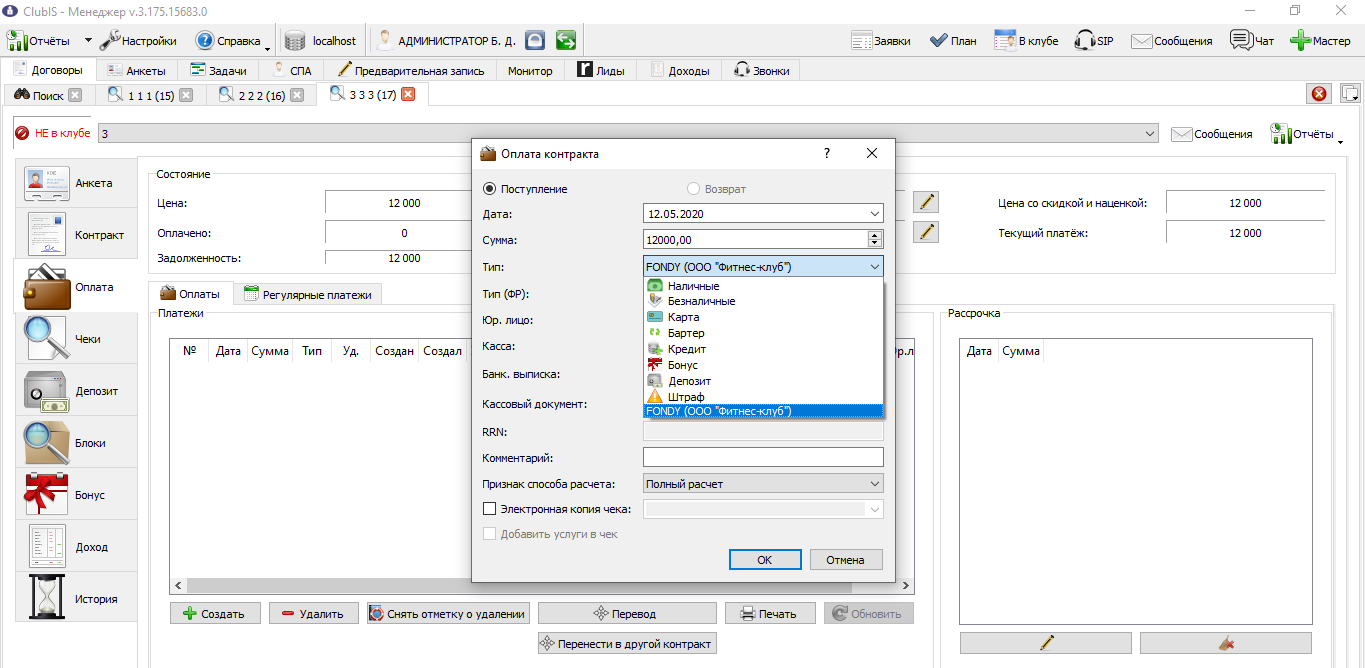Close the 2 2 2 (16) search tab
The width and height of the screenshot is (1365, 668).
point(297,95)
